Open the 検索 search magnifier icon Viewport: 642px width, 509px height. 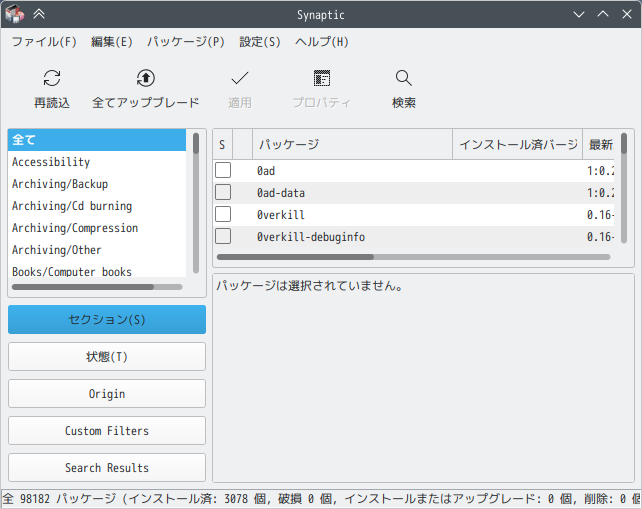(404, 78)
